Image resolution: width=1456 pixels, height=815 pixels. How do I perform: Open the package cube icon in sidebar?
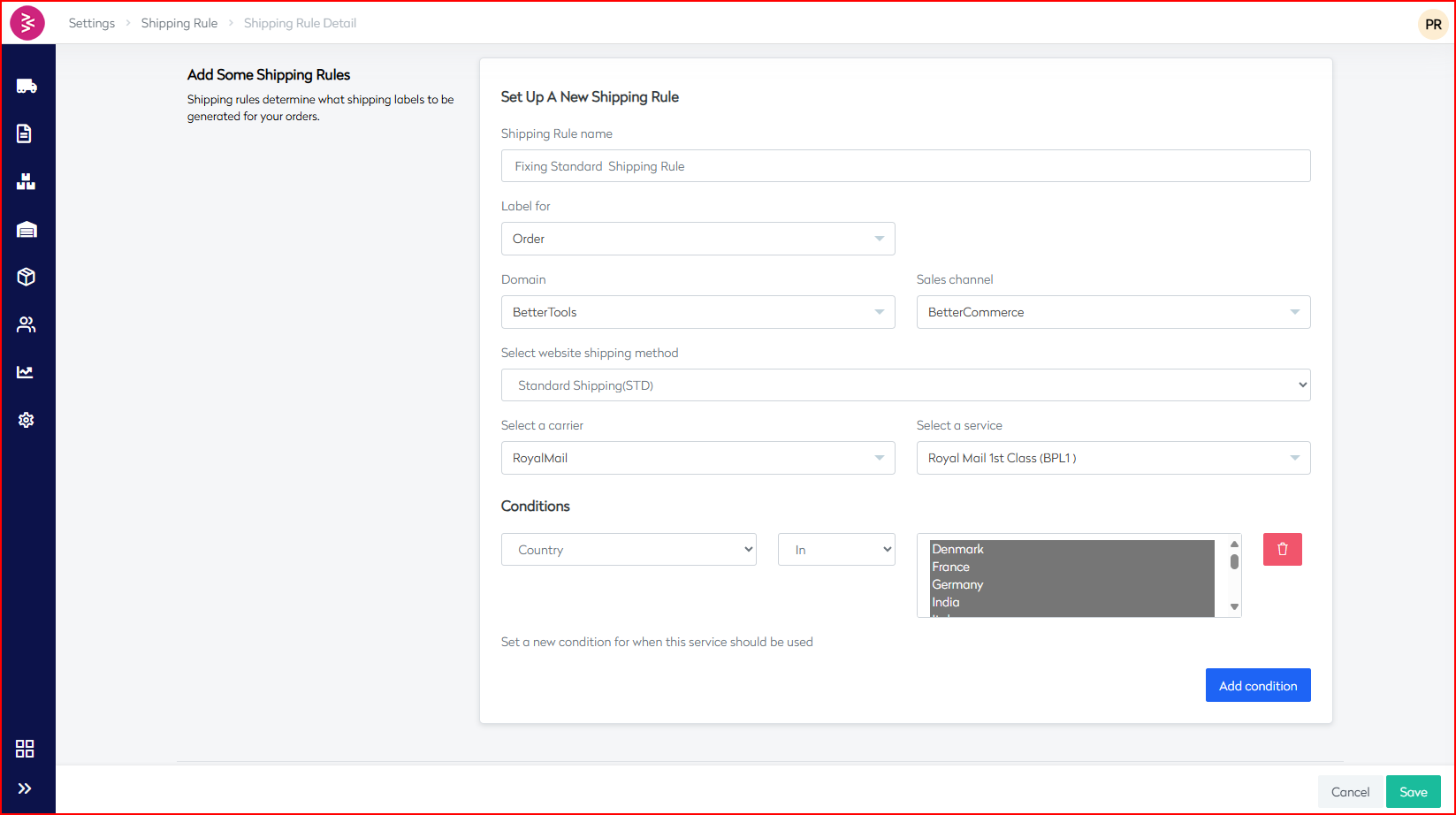click(x=27, y=277)
